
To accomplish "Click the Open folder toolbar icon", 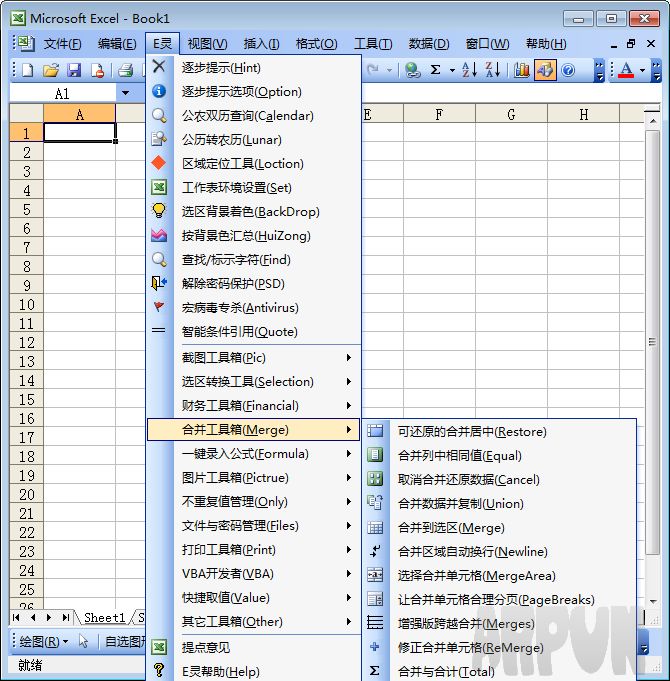I will pyautogui.click(x=51, y=70).
